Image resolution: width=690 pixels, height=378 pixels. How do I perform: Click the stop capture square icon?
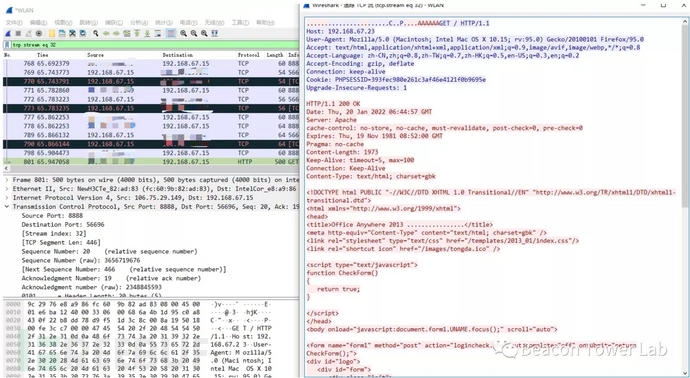click(x=18, y=33)
